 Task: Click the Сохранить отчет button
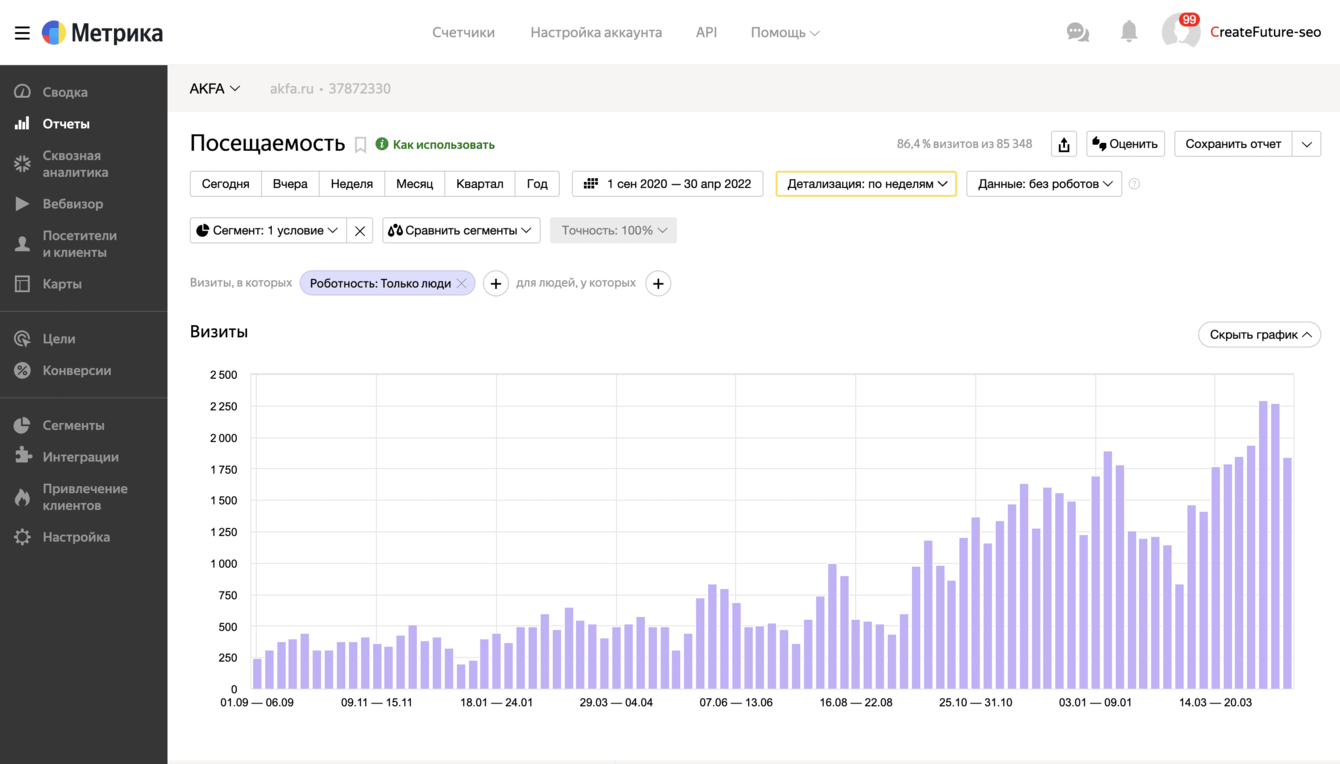point(1233,144)
